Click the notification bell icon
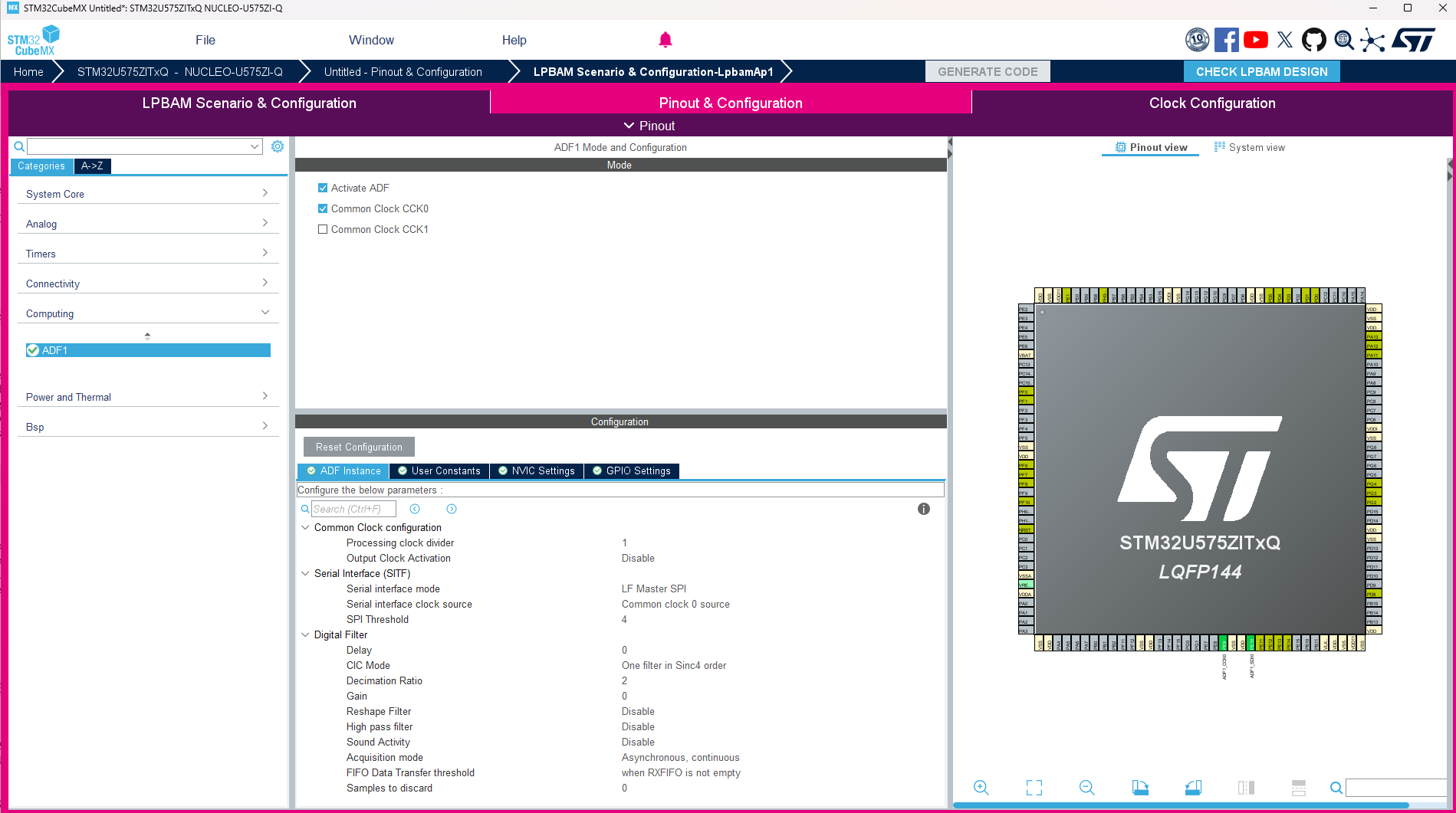 pos(665,39)
